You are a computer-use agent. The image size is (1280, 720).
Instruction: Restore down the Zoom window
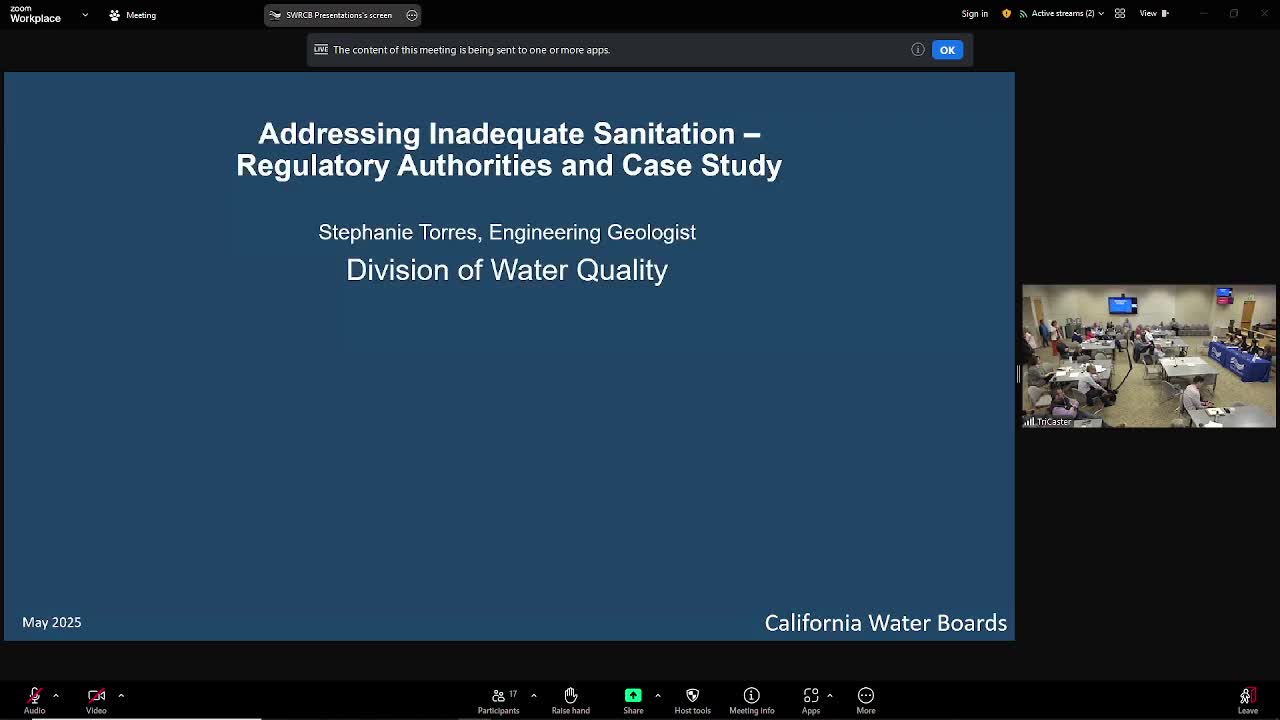pos(1234,14)
